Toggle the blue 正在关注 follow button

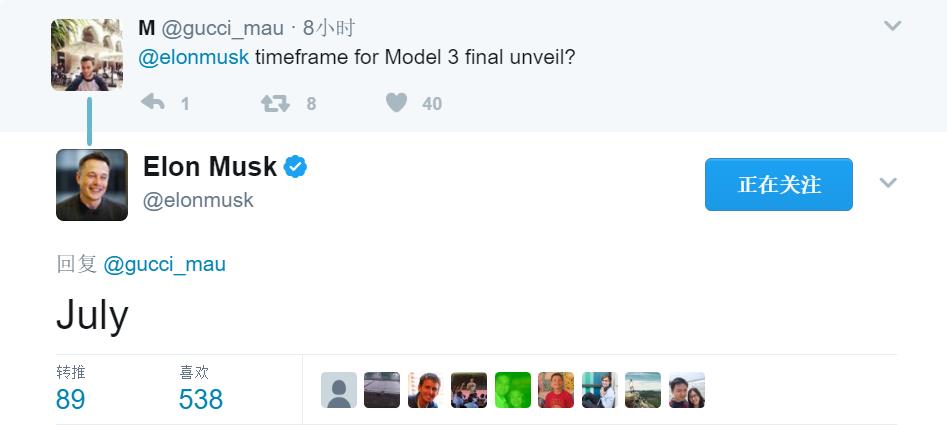pos(778,184)
